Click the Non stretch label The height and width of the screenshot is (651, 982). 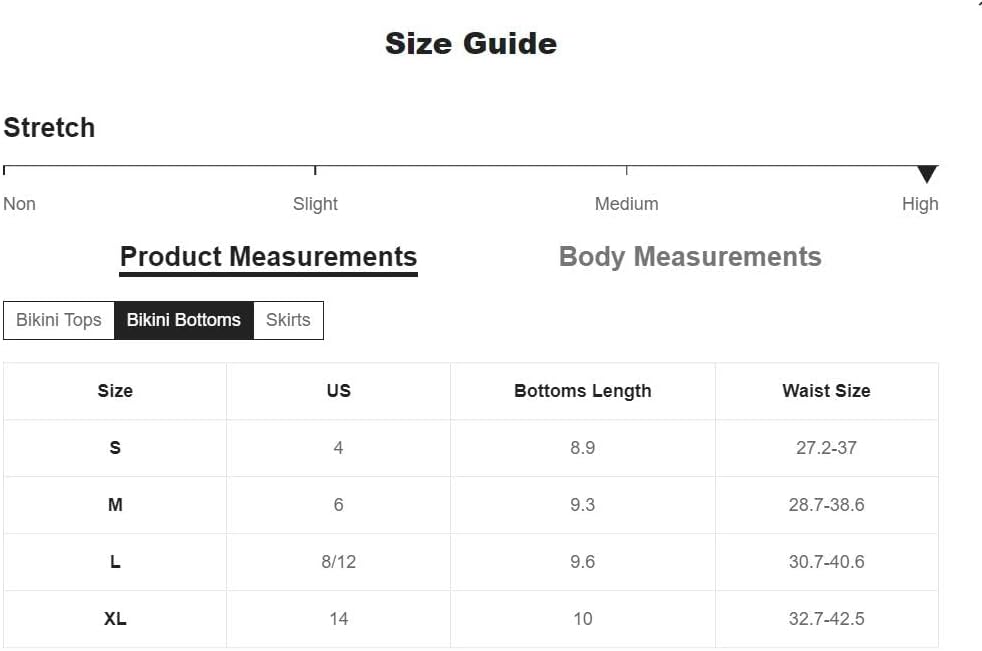pyautogui.click(x=19, y=204)
